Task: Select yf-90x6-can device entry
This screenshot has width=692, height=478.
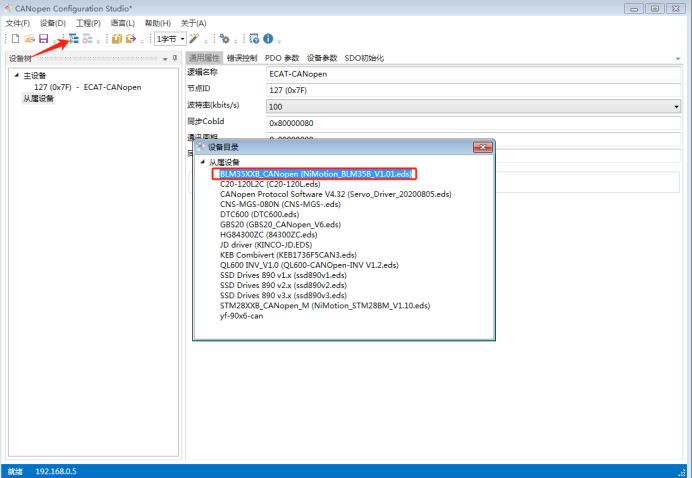Action: coord(241,316)
